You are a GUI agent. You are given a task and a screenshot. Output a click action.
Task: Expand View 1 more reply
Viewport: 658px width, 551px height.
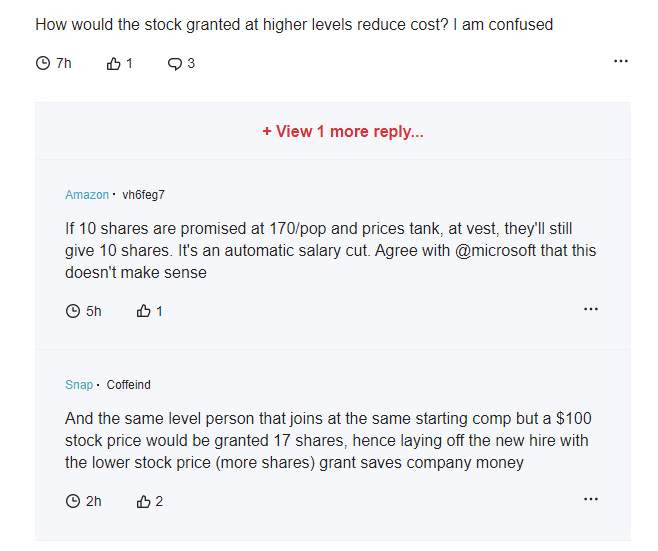(343, 132)
